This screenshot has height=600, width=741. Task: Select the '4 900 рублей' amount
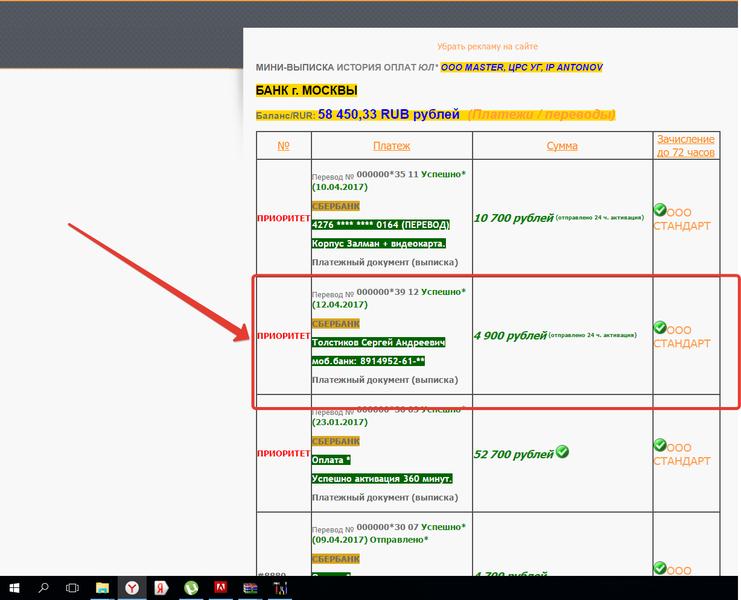tap(510, 335)
